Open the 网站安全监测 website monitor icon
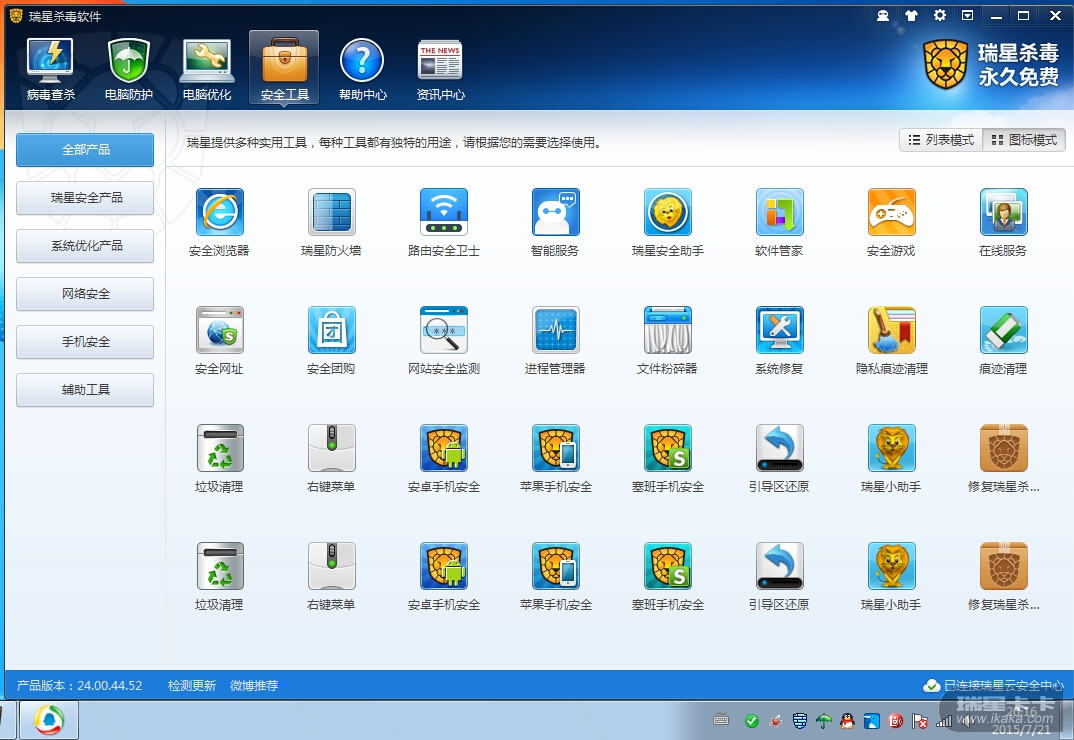1074x740 pixels. [443, 330]
